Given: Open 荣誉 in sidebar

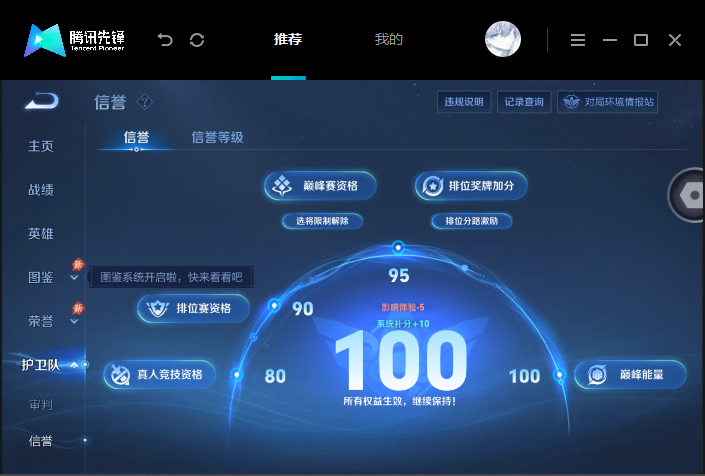Looking at the screenshot, I should coord(41,321).
